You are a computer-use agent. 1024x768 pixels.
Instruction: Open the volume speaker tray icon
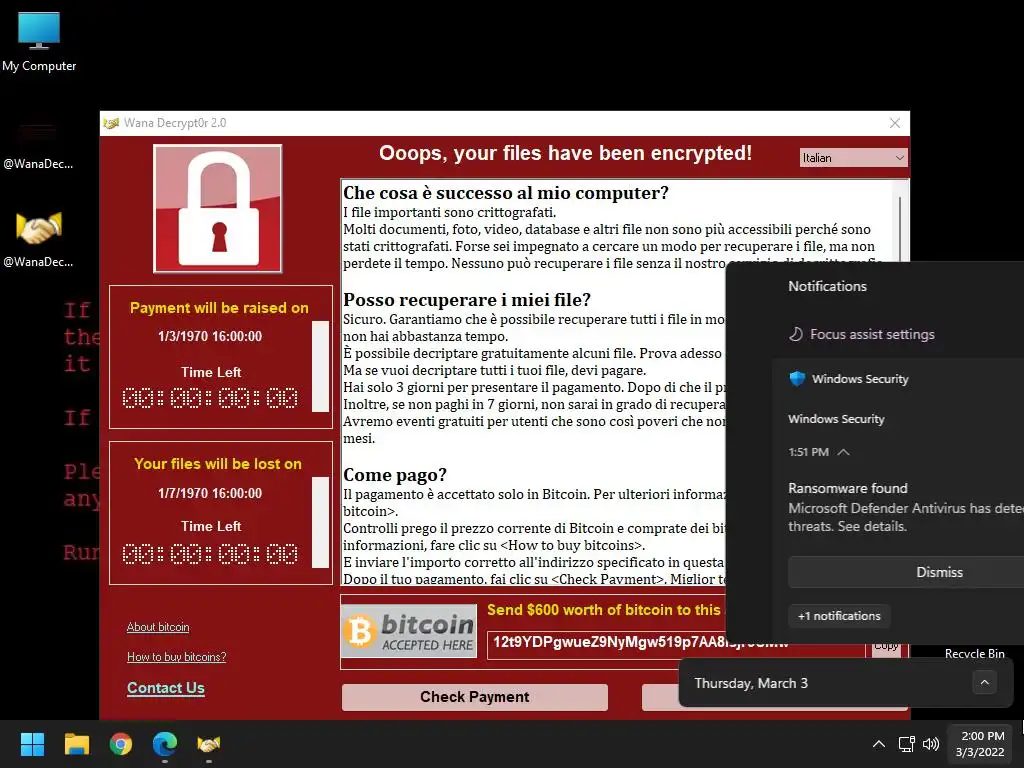coord(931,744)
